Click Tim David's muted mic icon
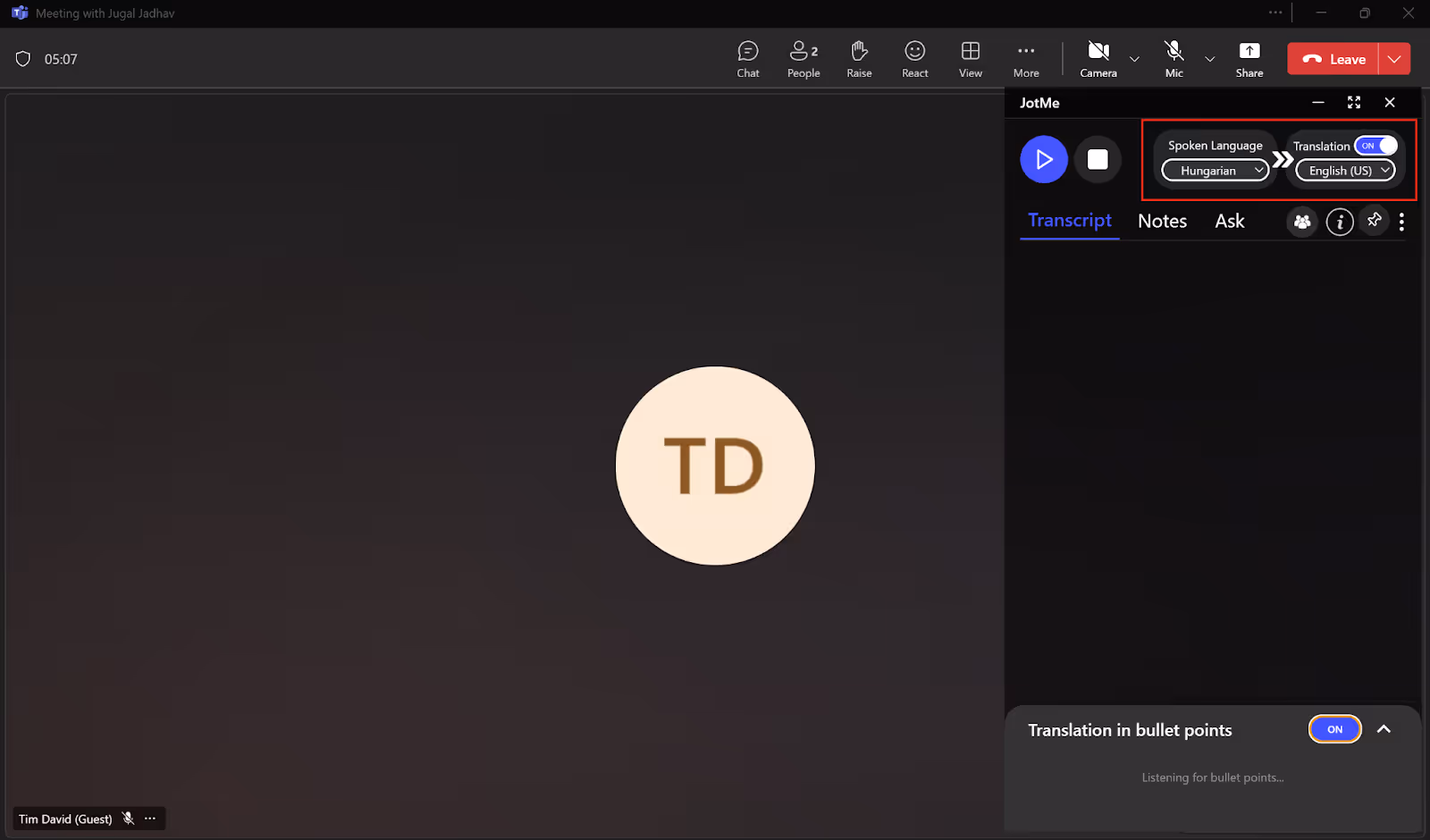The width and height of the screenshot is (1430, 840). coord(129,819)
